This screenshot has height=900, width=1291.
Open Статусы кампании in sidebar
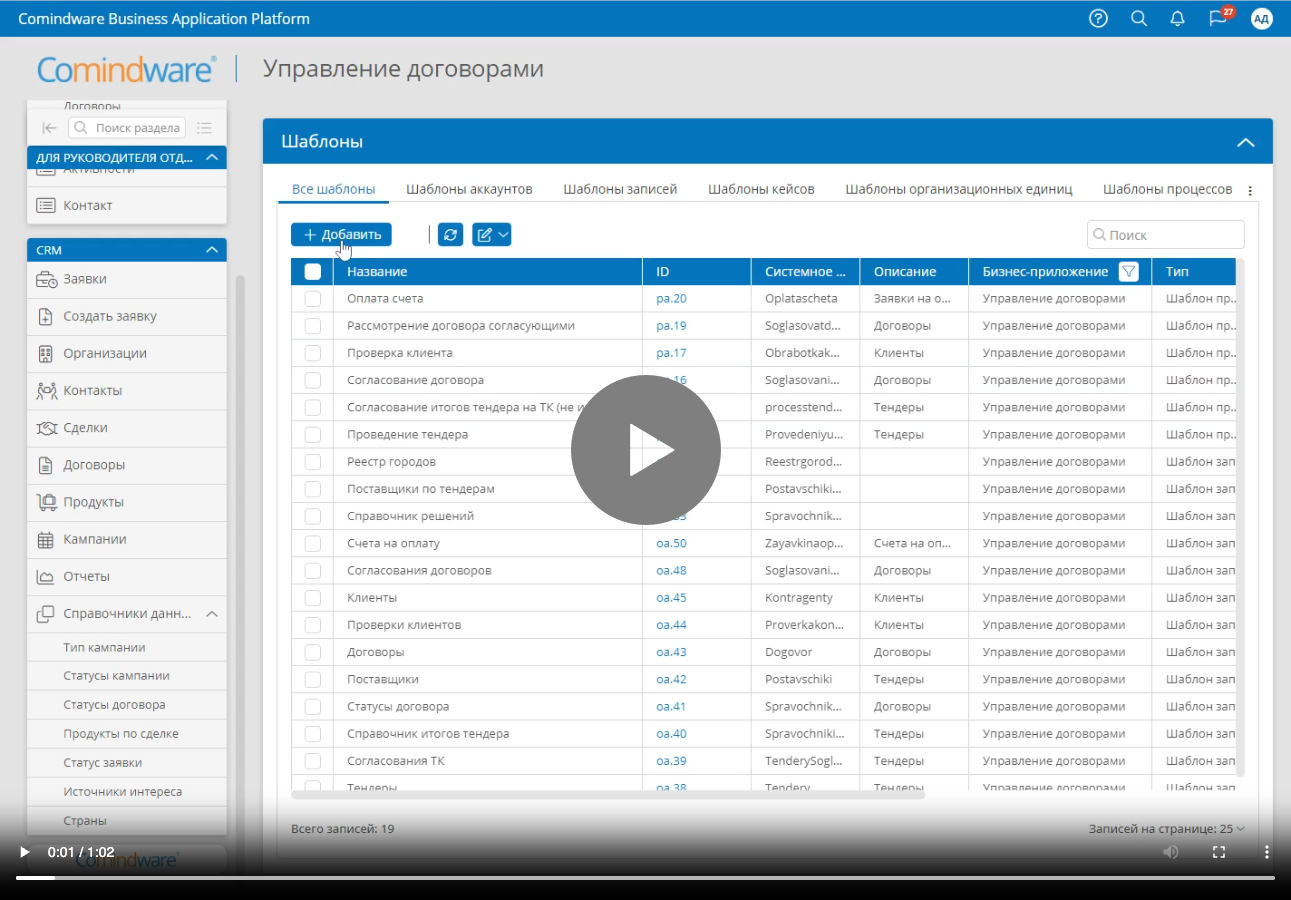click(x=116, y=675)
